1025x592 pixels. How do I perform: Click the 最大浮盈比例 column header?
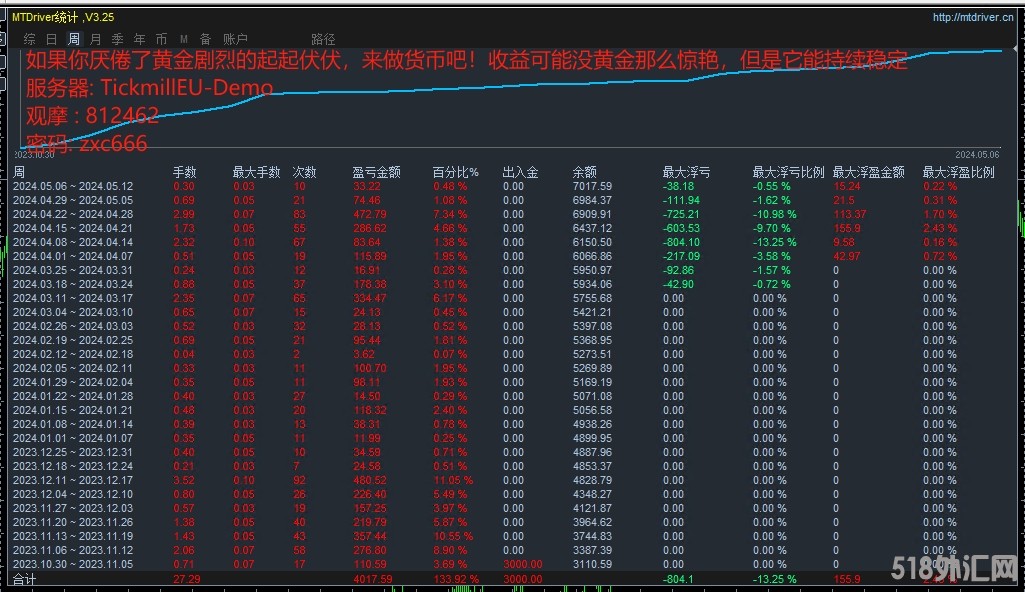[x=958, y=172]
